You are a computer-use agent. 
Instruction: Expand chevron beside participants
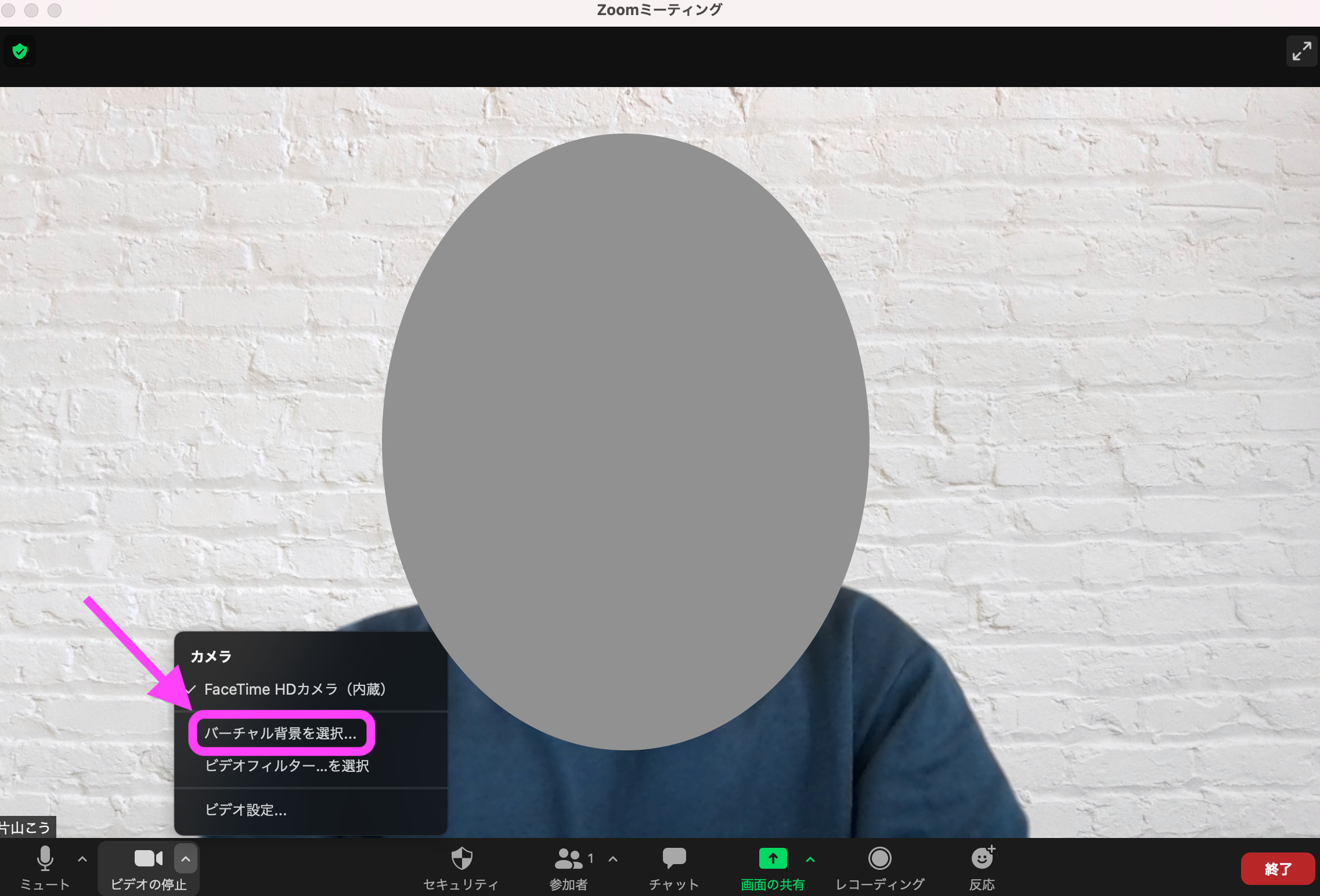613,859
